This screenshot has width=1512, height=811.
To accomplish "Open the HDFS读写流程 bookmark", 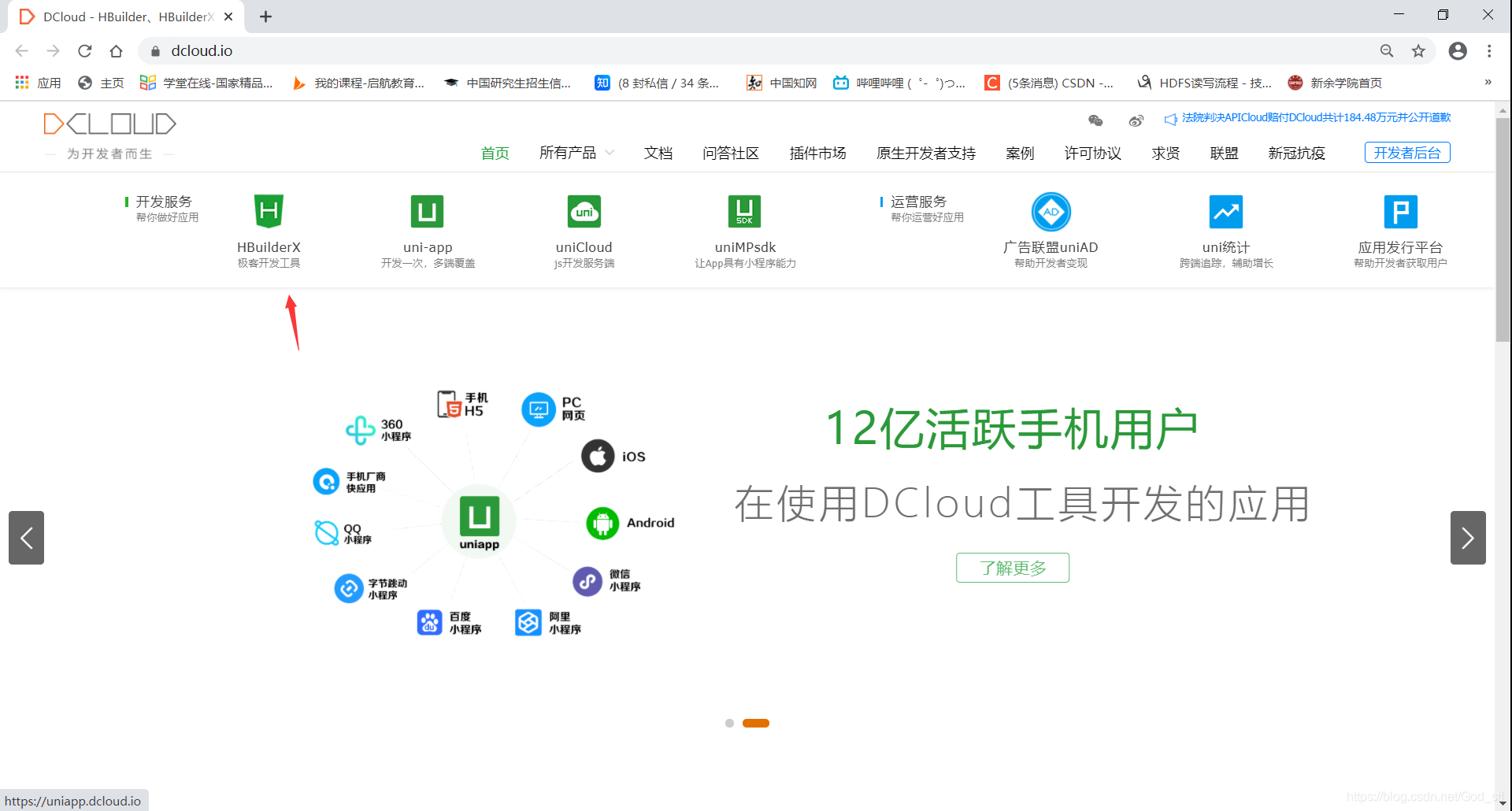I will coord(1204,83).
